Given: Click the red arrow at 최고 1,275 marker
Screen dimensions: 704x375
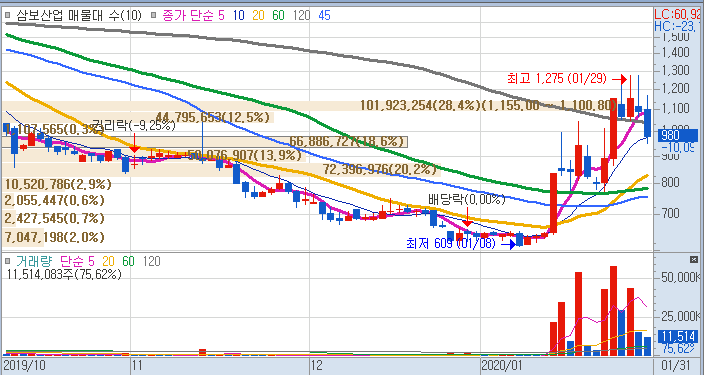Looking at the screenshot, I should click(620, 79).
